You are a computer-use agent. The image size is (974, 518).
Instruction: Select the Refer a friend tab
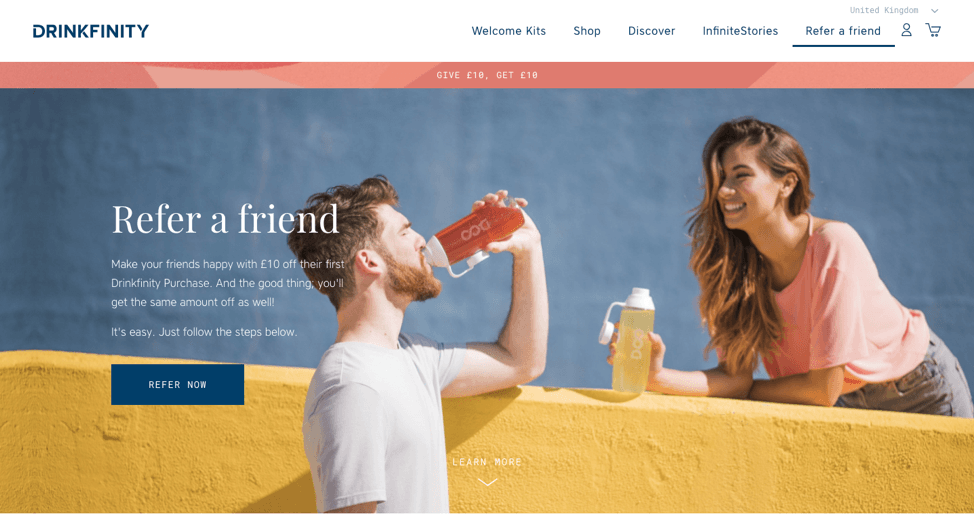point(843,31)
